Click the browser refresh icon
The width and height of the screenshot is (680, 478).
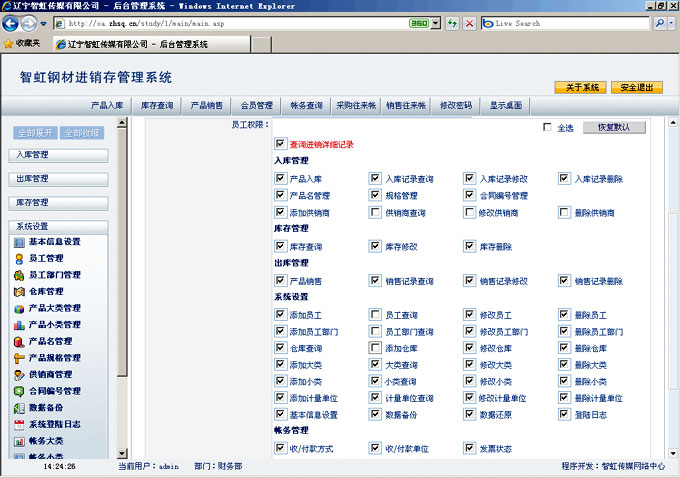tap(451, 22)
